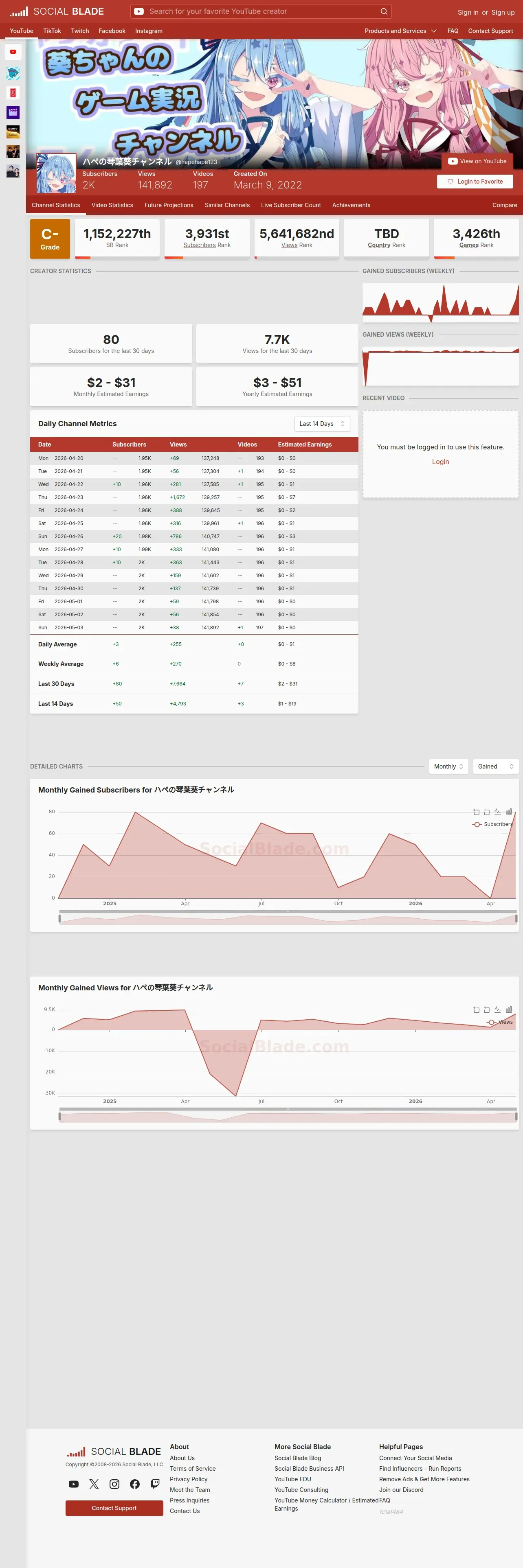Click the Login link under Recent Video
The width and height of the screenshot is (523, 1568).
click(x=441, y=462)
